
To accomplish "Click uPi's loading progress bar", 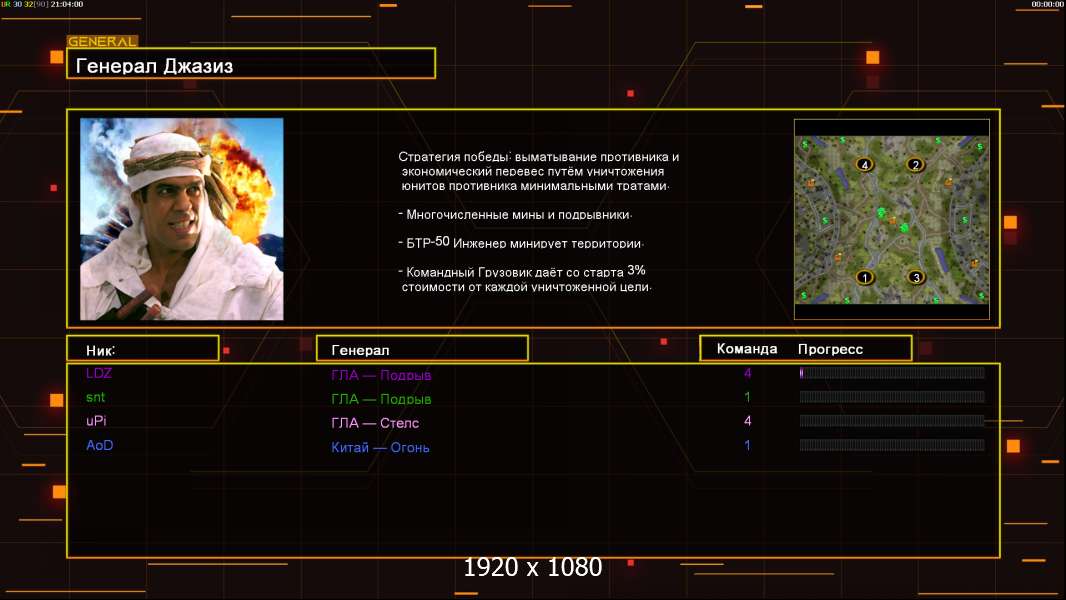I will [x=892, y=421].
